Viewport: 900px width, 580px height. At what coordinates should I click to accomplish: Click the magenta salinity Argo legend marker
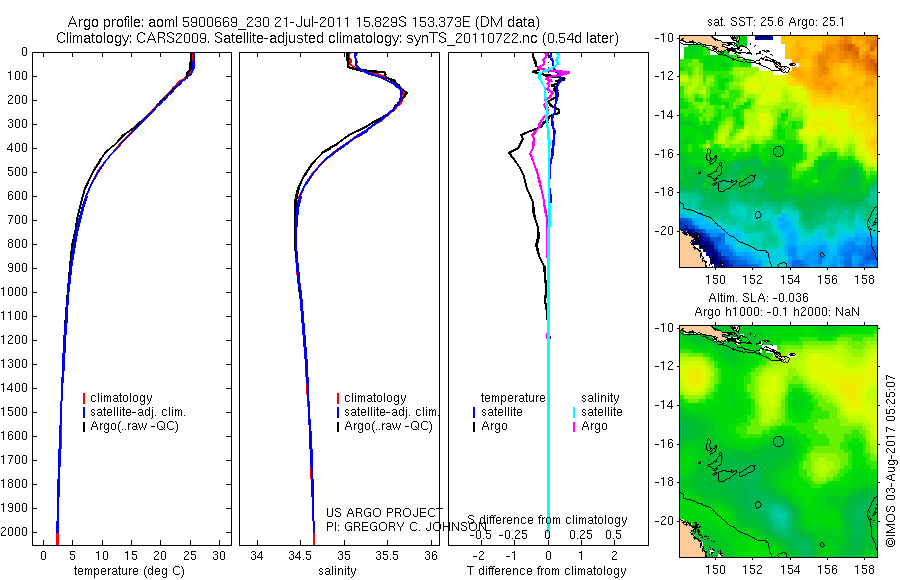[574, 427]
